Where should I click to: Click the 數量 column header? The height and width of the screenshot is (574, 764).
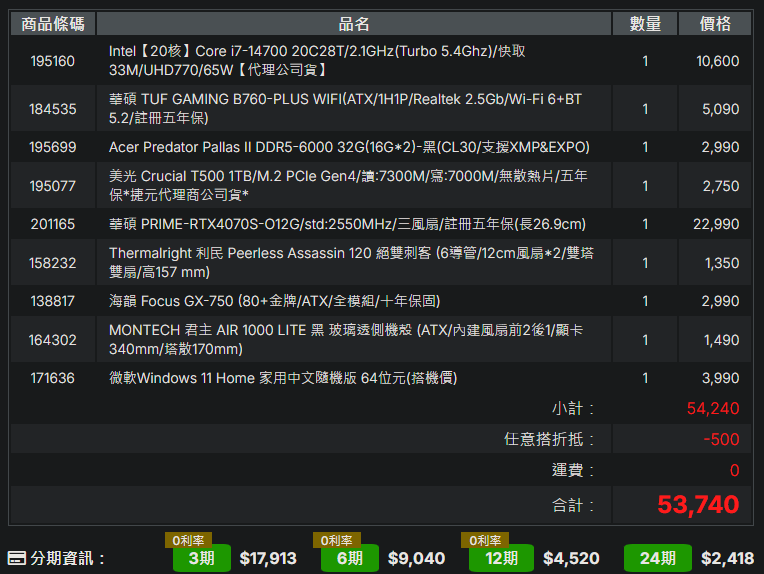point(645,23)
